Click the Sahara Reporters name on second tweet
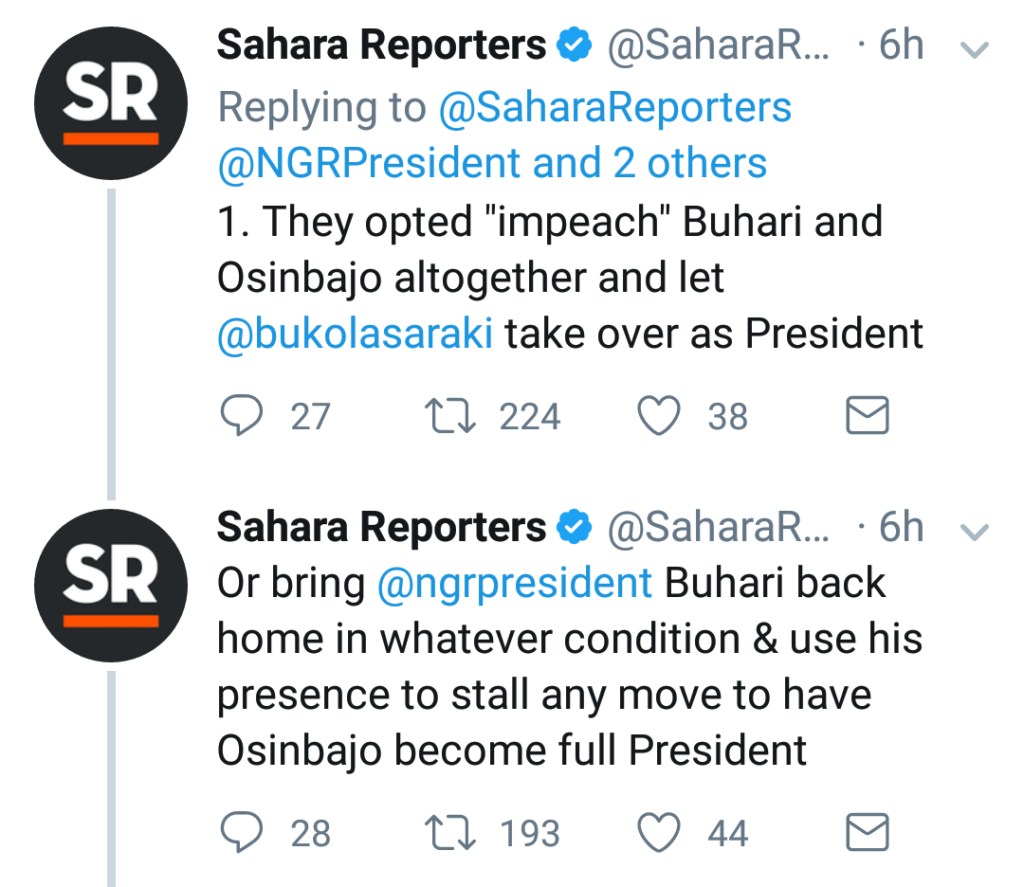 tap(382, 527)
